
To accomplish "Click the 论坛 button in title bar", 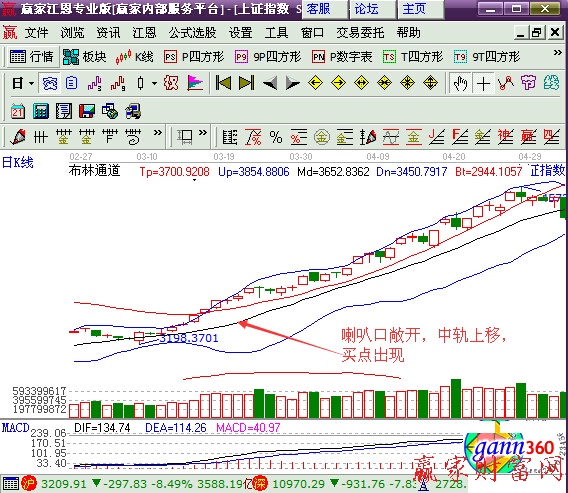I will click(372, 9).
